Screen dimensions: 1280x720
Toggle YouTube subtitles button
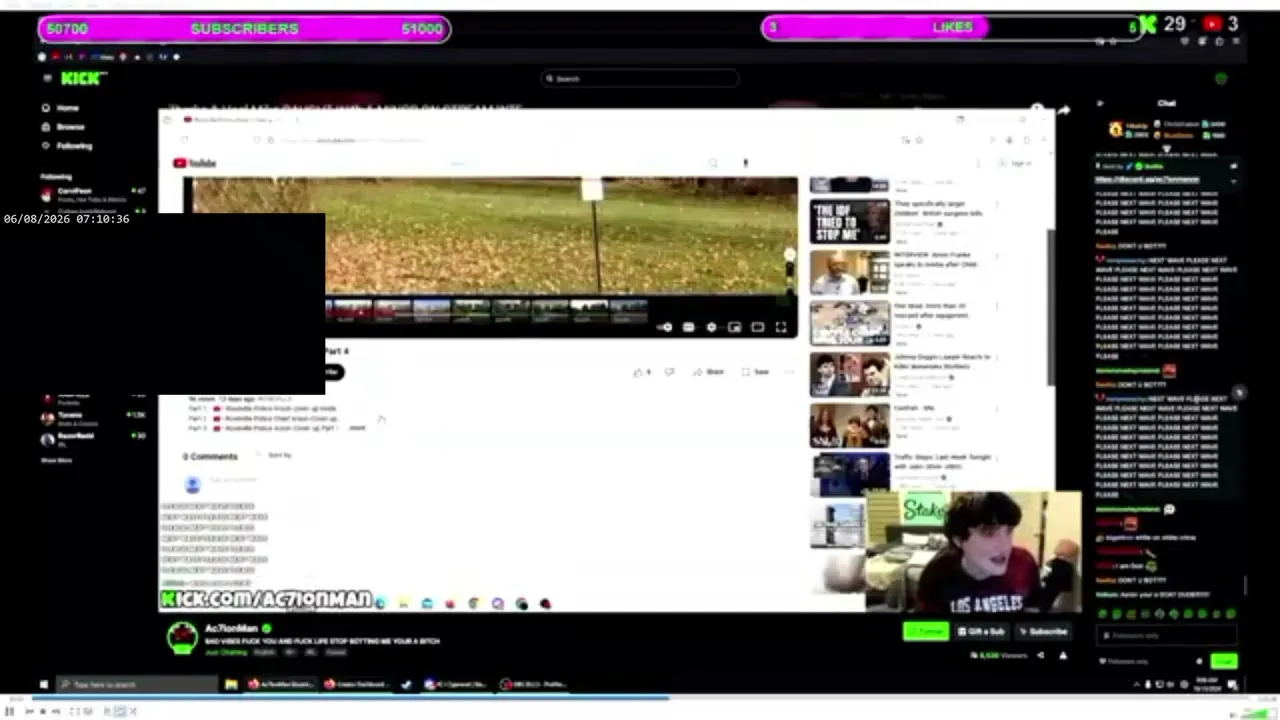pos(688,327)
